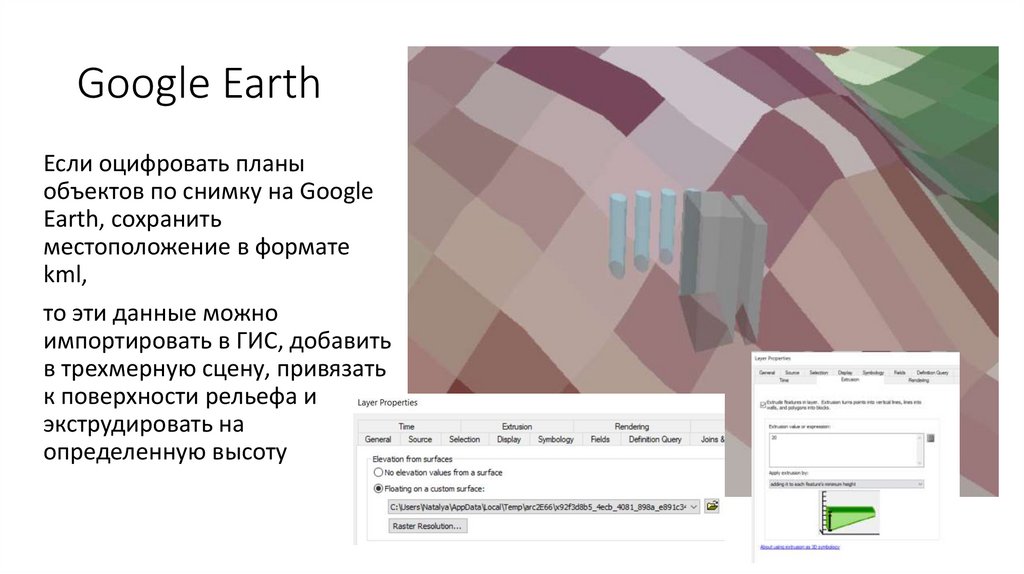Open Fields tab in small extrusion dialog
This screenshot has width=1024, height=574.
(x=899, y=373)
